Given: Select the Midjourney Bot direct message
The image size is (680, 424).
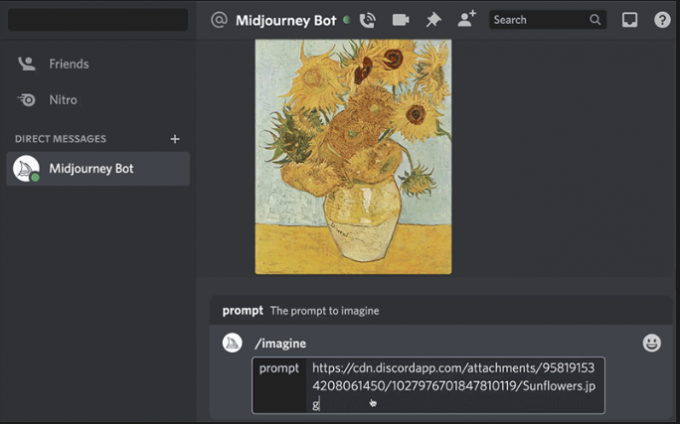Looking at the screenshot, I should click(98, 169).
